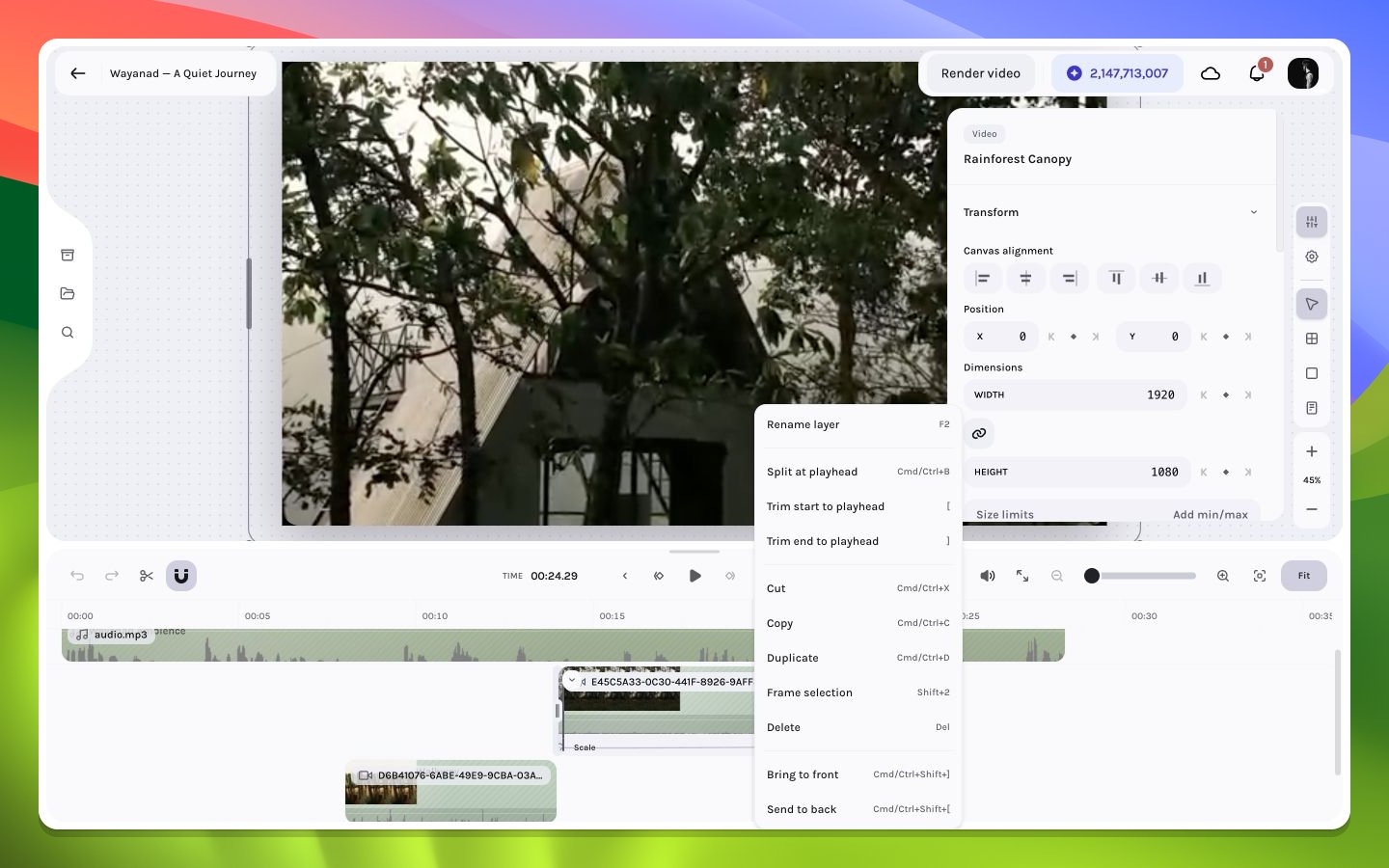Click the Fit timeline button
1389x868 pixels.
(x=1304, y=576)
